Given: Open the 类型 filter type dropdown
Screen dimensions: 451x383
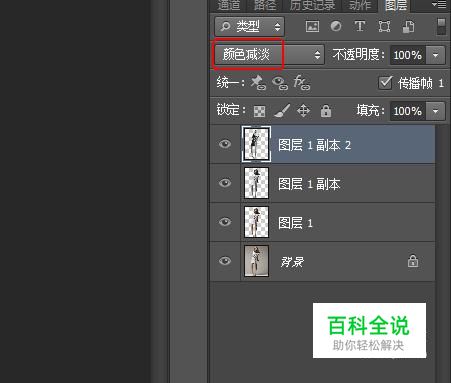Looking at the screenshot, I should click(250, 26).
